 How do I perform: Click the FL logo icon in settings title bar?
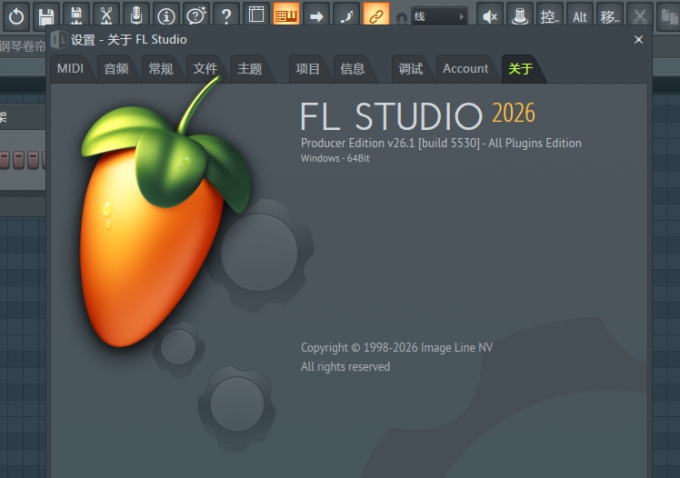(59, 39)
